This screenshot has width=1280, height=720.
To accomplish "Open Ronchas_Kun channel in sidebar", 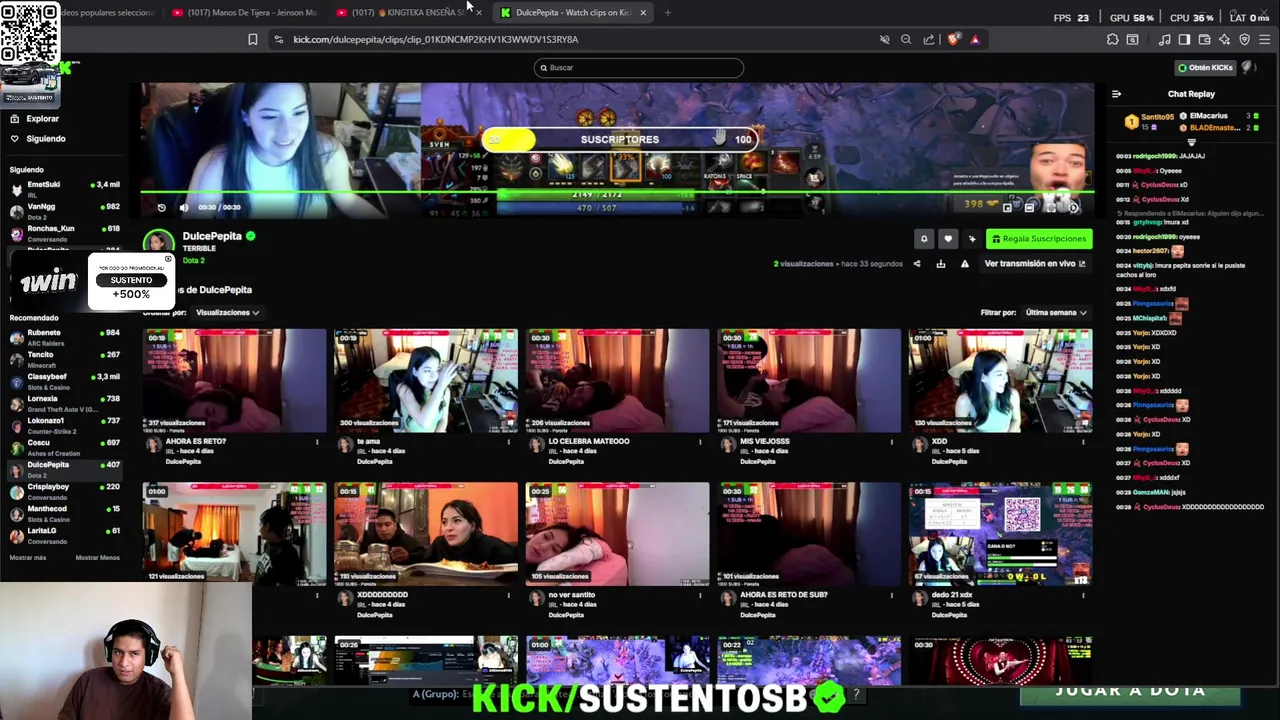I will coord(65,233).
